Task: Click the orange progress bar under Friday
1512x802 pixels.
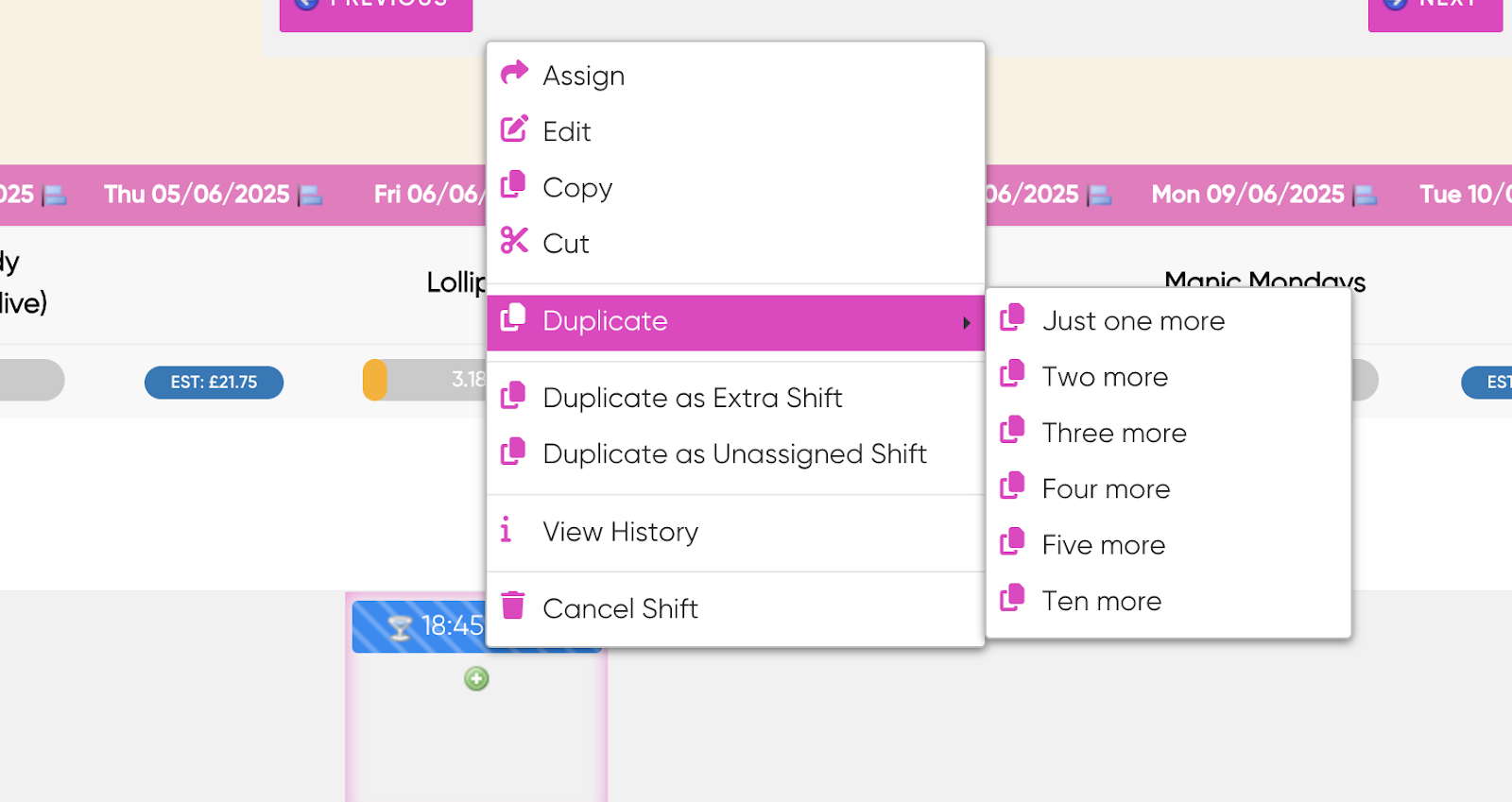Action: [x=375, y=380]
